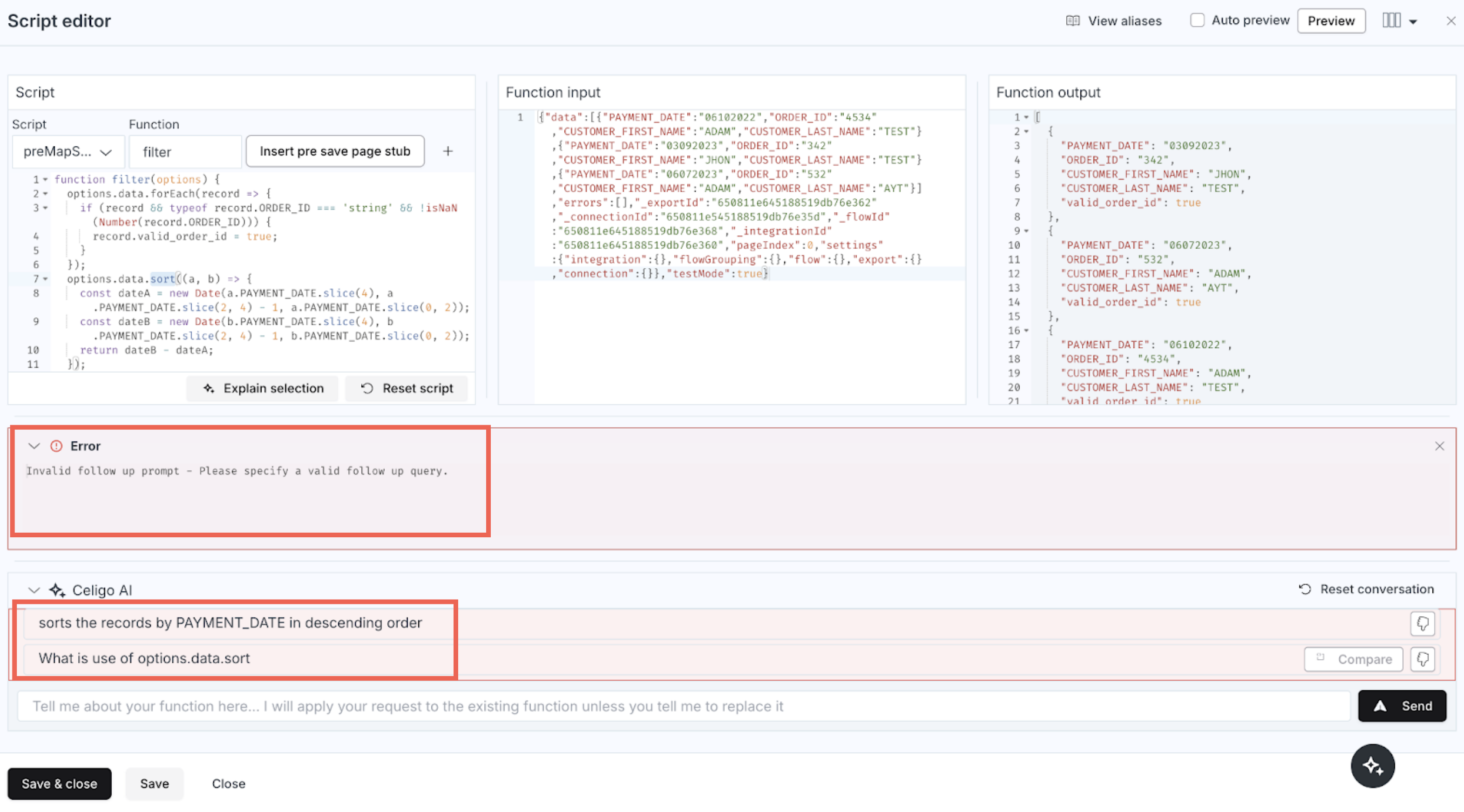Click the Celigo AI sparkle icon in header
This screenshot has width=1464, height=812.
57,590
